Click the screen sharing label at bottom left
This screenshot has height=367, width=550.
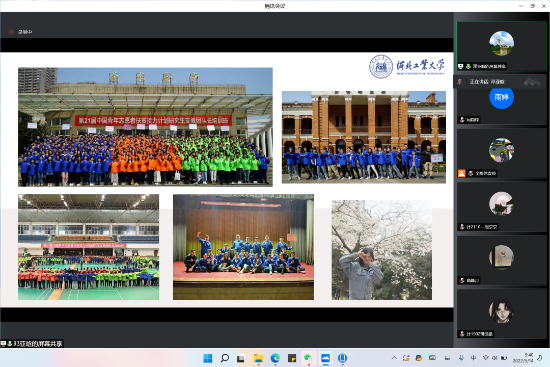pos(32,344)
